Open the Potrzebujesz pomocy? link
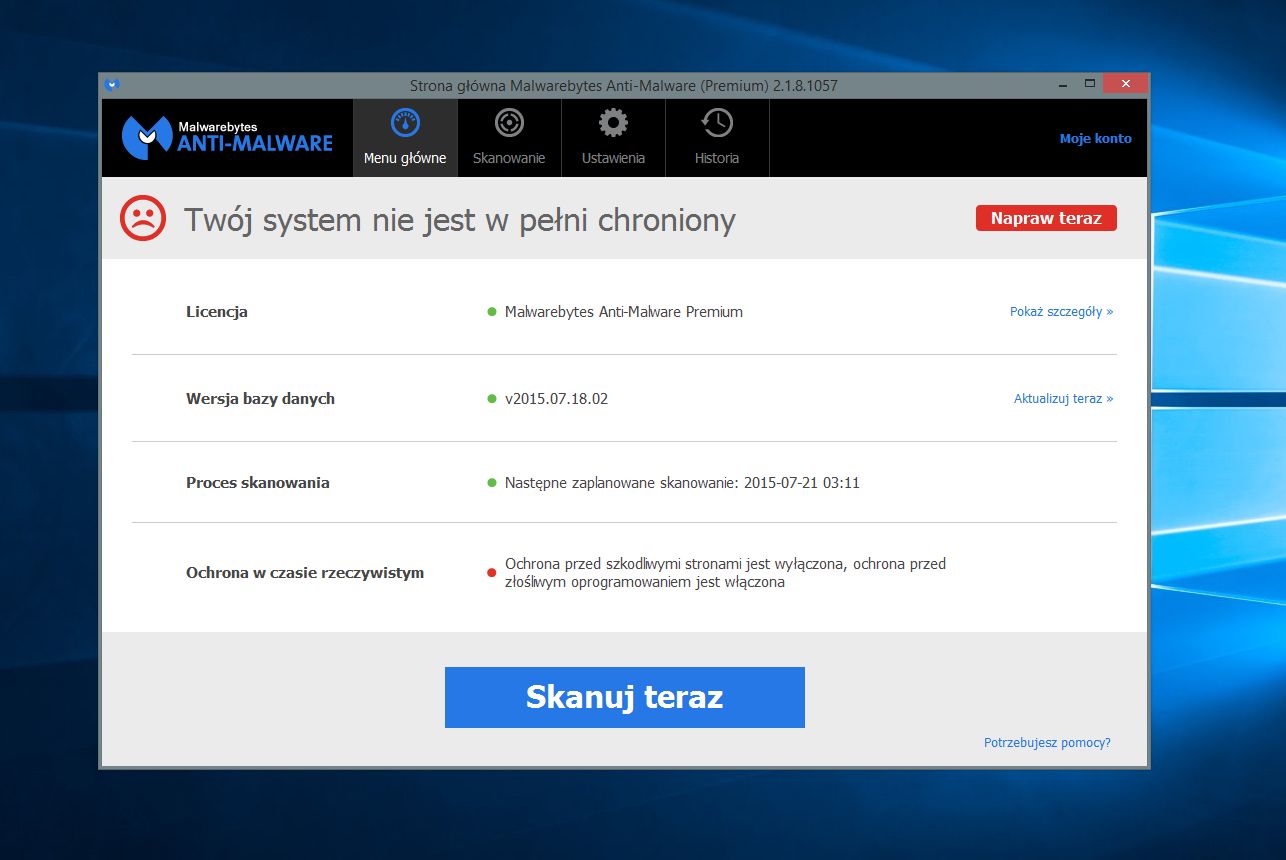 (1047, 743)
